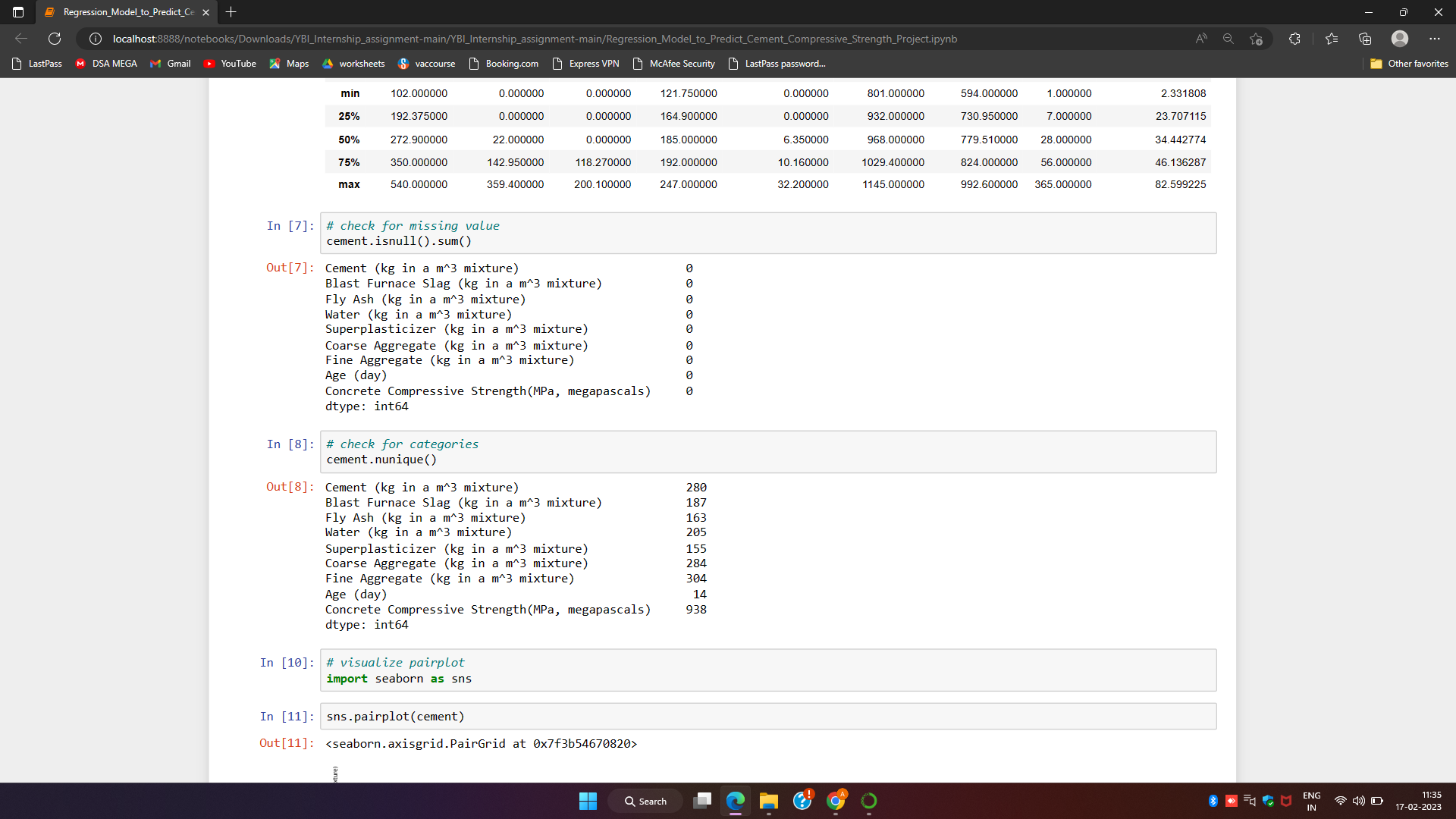Open Settings and more ellipsis menu
The image size is (1456, 819).
click(1434, 39)
